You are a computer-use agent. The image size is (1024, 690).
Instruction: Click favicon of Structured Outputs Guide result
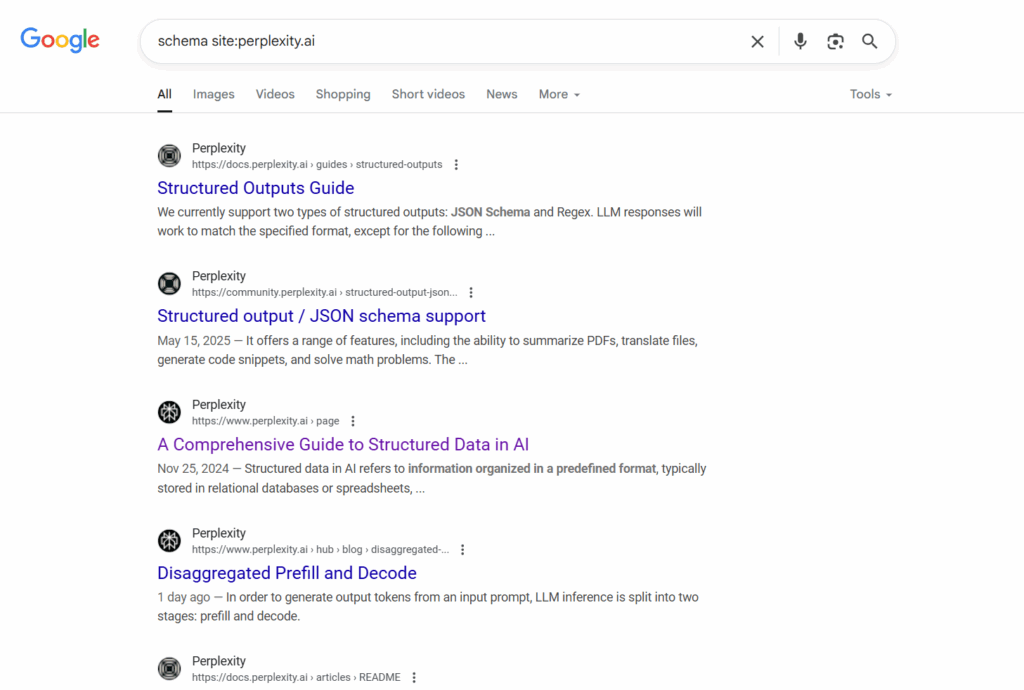(x=169, y=155)
